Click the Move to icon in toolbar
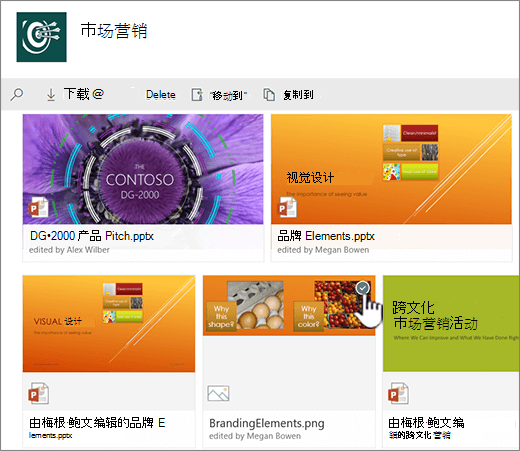 [197, 95]
